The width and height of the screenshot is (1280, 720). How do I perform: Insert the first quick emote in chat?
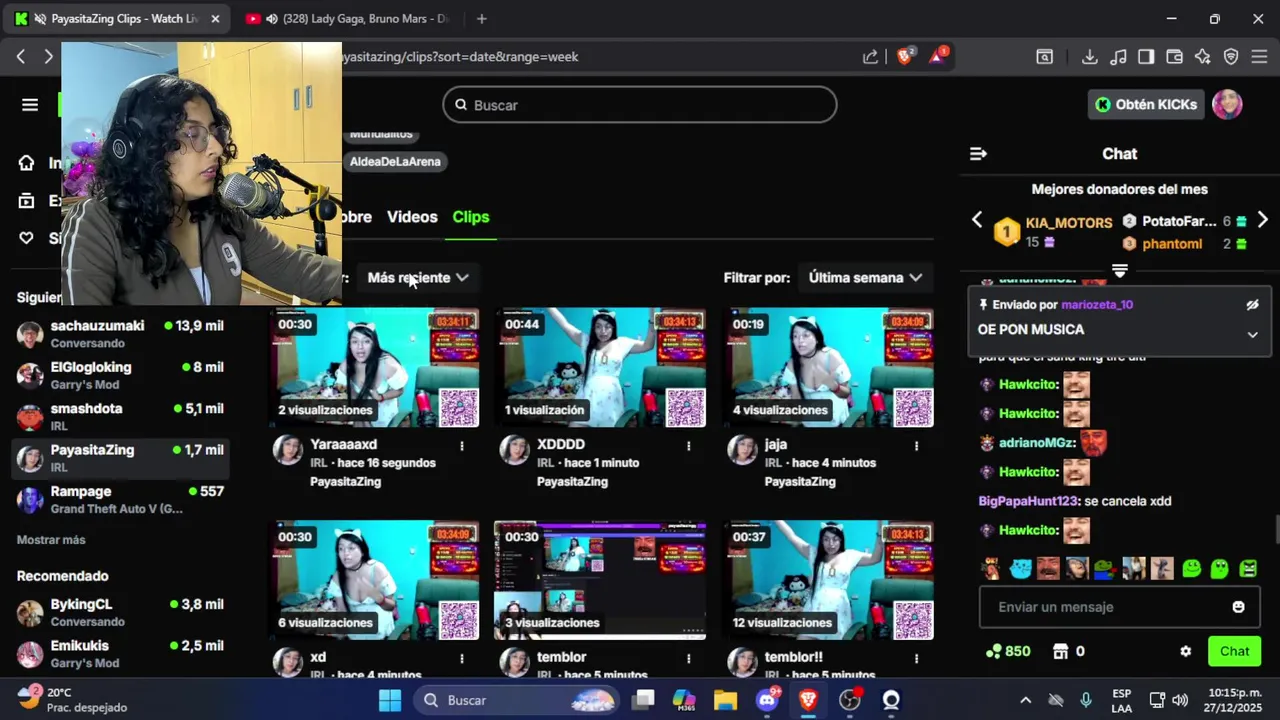pyautogui.click(x=991, y=569)
